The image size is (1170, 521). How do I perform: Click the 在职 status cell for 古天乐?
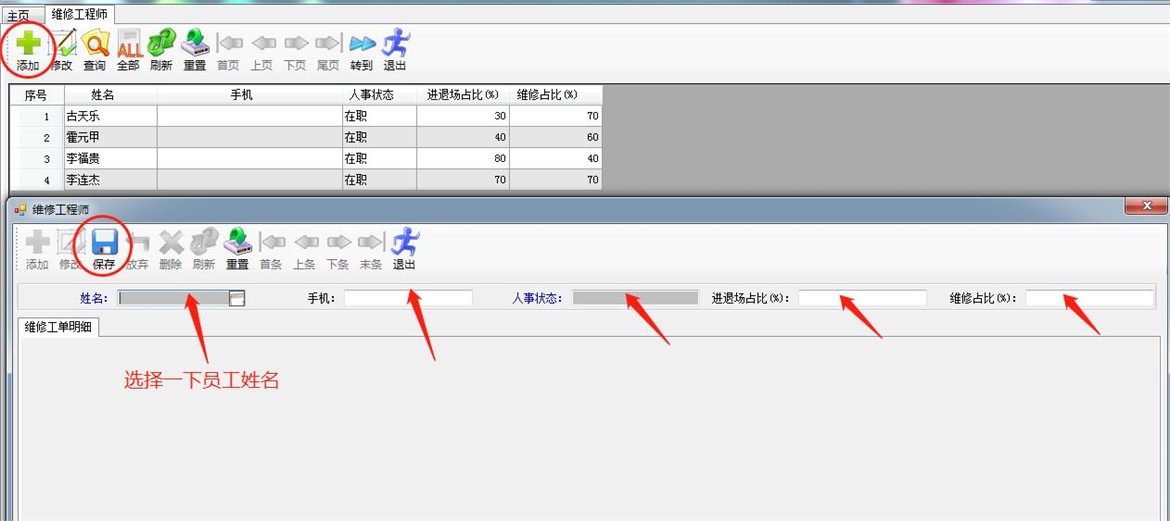379,116
